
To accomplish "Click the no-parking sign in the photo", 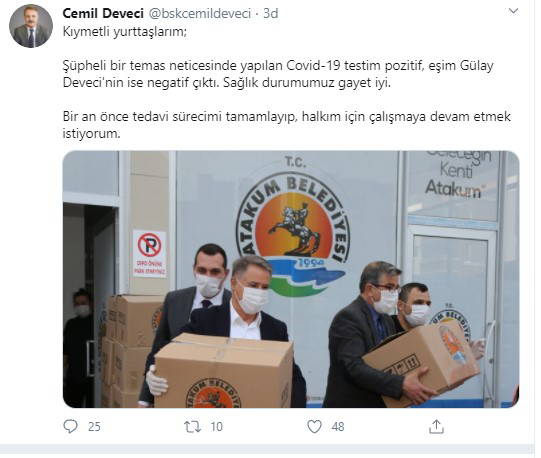I will (149, 253).
